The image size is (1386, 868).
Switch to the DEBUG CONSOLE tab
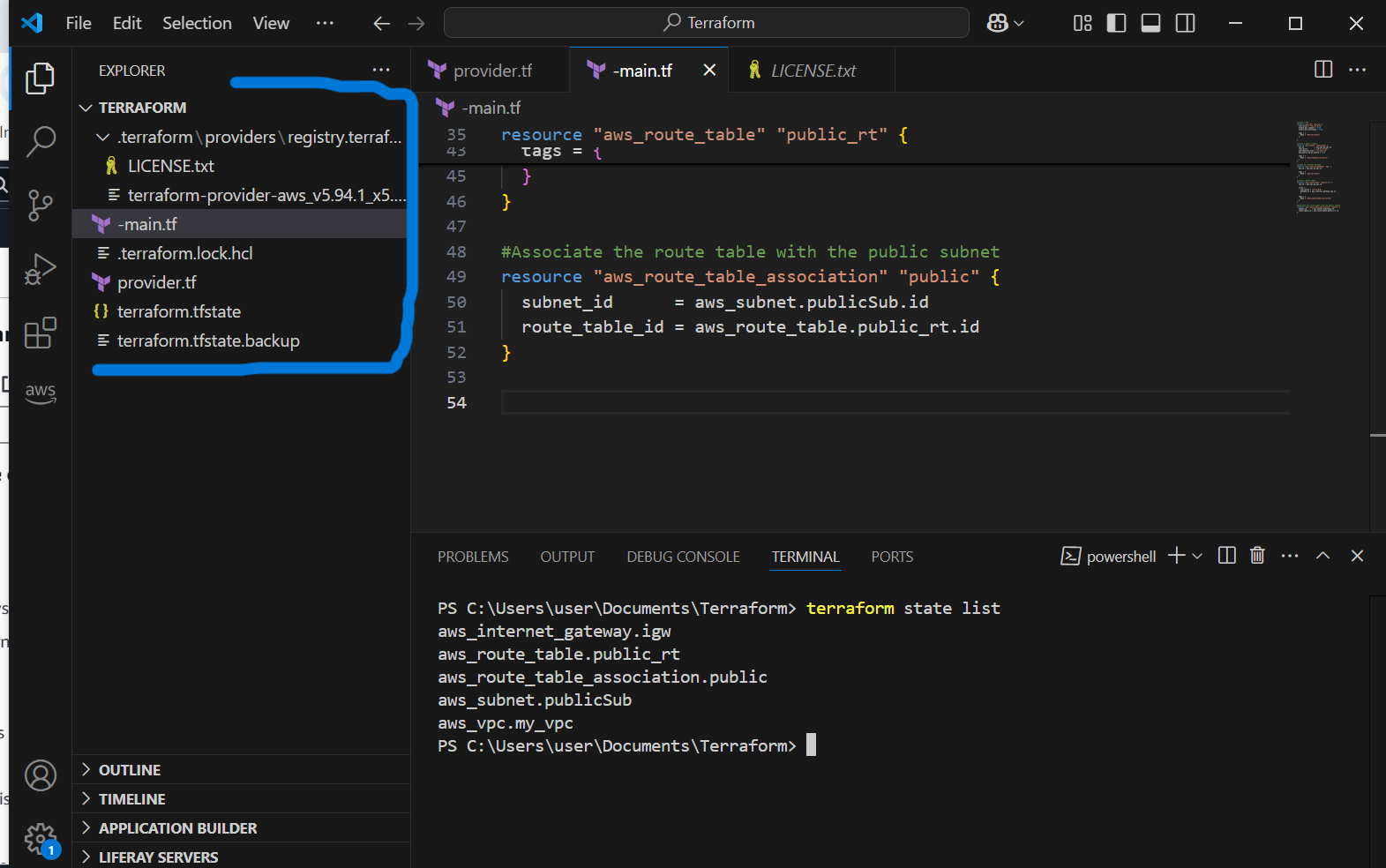(x=683, y=557)
